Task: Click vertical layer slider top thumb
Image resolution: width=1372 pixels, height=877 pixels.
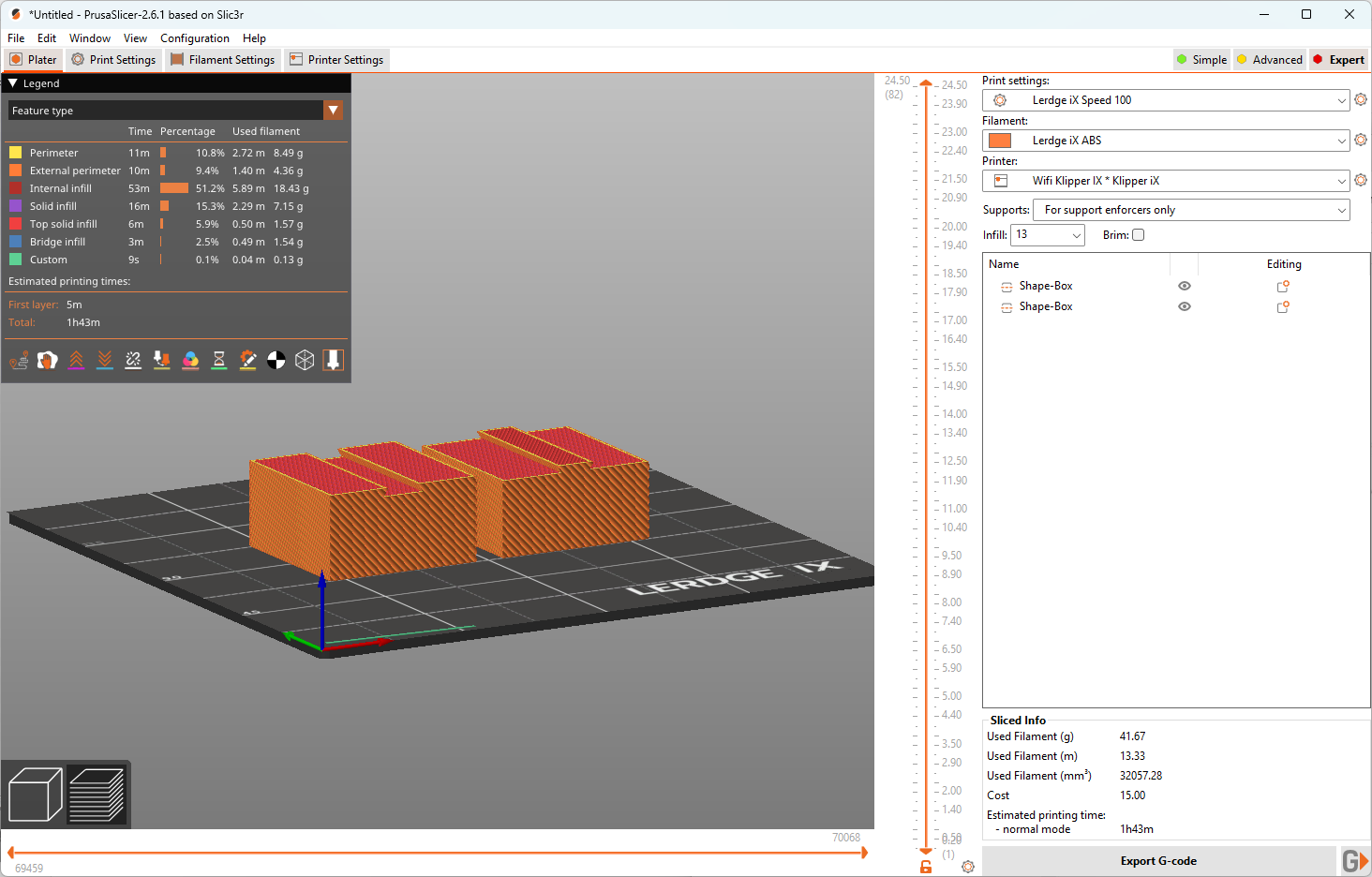Action: point(926,83)
